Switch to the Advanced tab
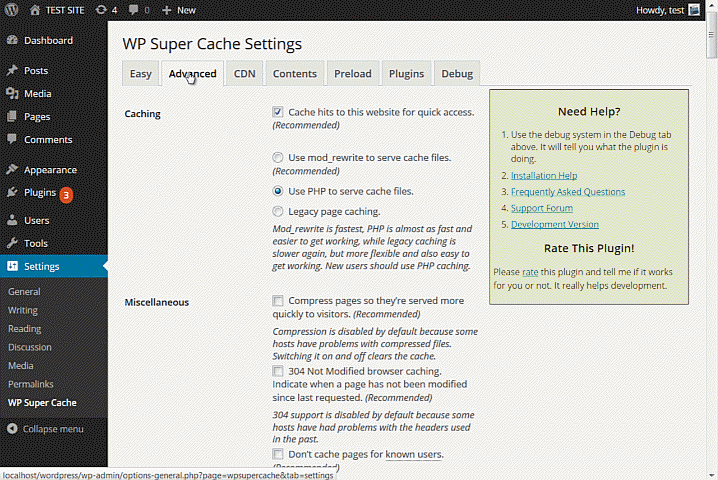 point(192,73)
